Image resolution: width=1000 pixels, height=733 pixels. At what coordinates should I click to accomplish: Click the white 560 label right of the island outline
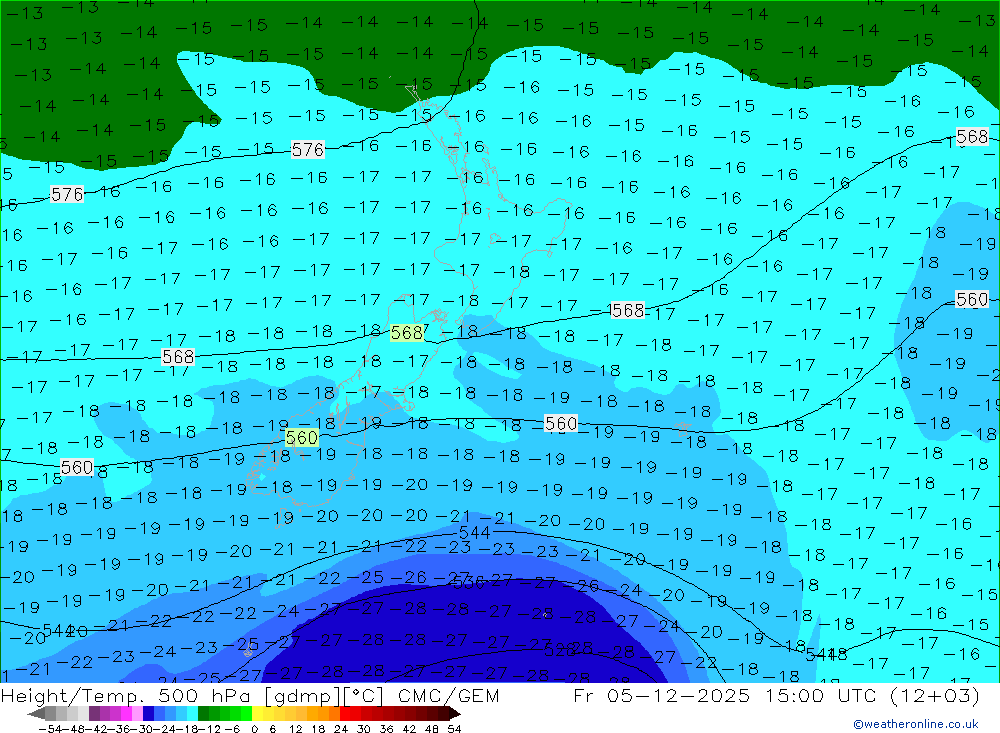point(561,424)
